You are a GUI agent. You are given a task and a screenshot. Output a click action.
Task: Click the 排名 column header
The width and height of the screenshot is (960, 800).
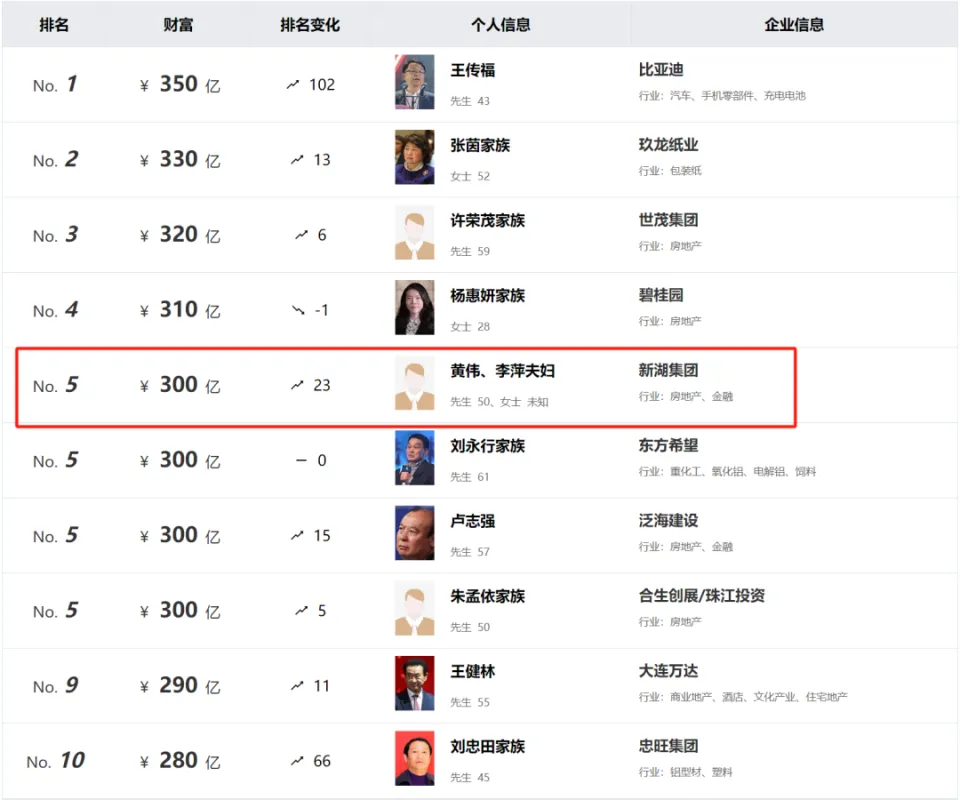tap(54, 25)
